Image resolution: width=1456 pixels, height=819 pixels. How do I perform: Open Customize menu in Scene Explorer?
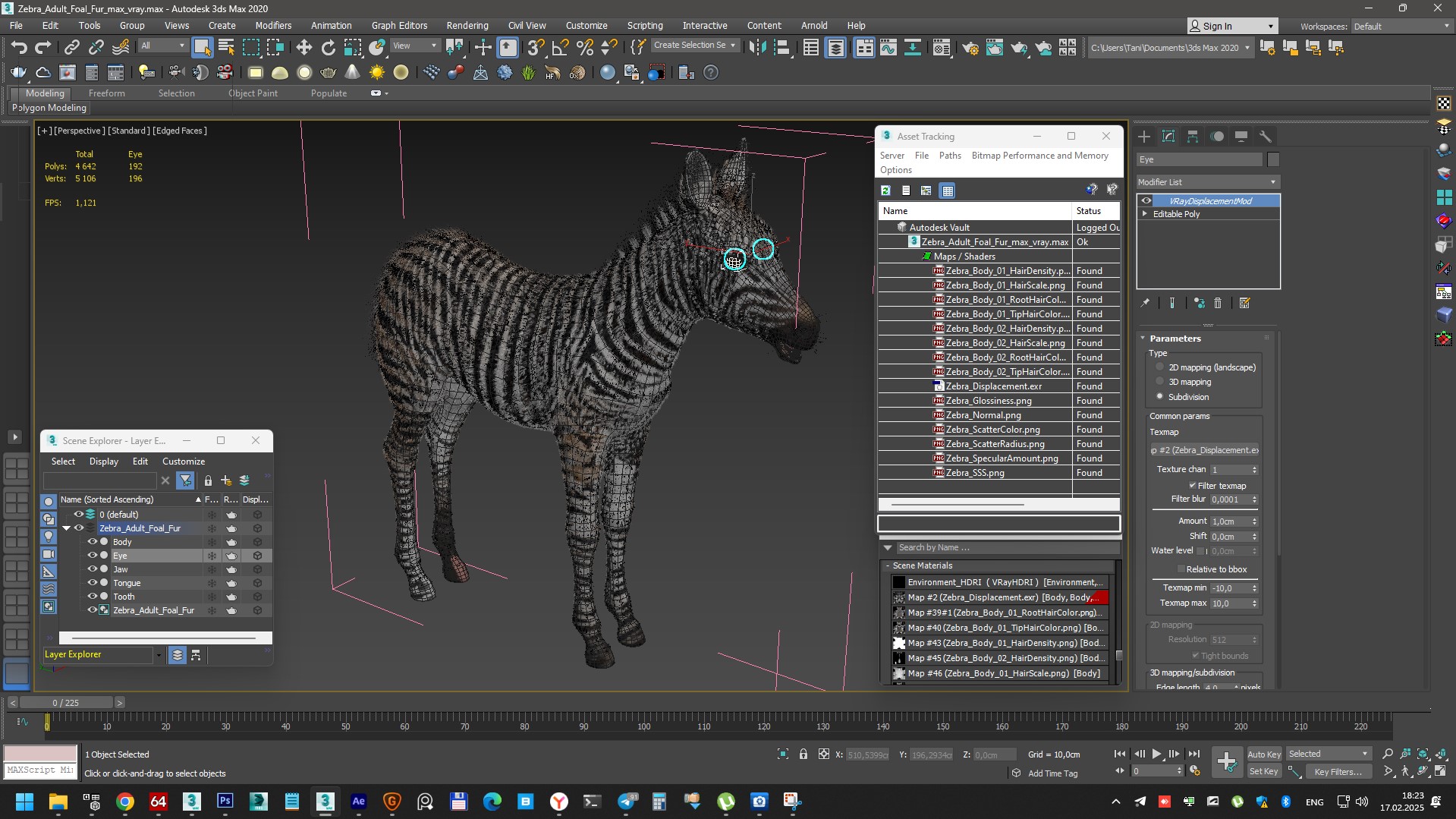[184, 461]
